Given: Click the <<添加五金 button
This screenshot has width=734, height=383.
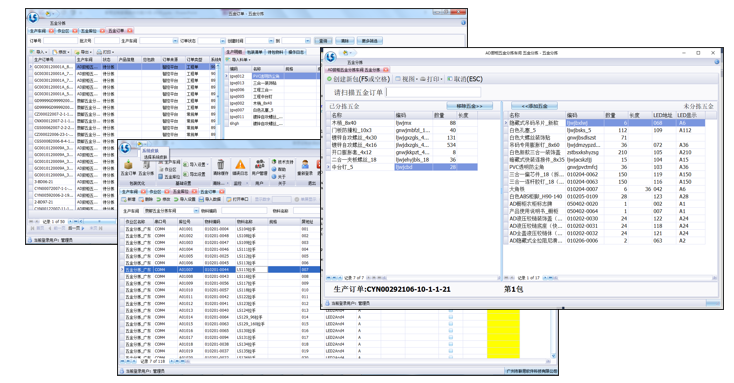Looking at the screenshot, I should pyautogui.click(x=534, y=106).
